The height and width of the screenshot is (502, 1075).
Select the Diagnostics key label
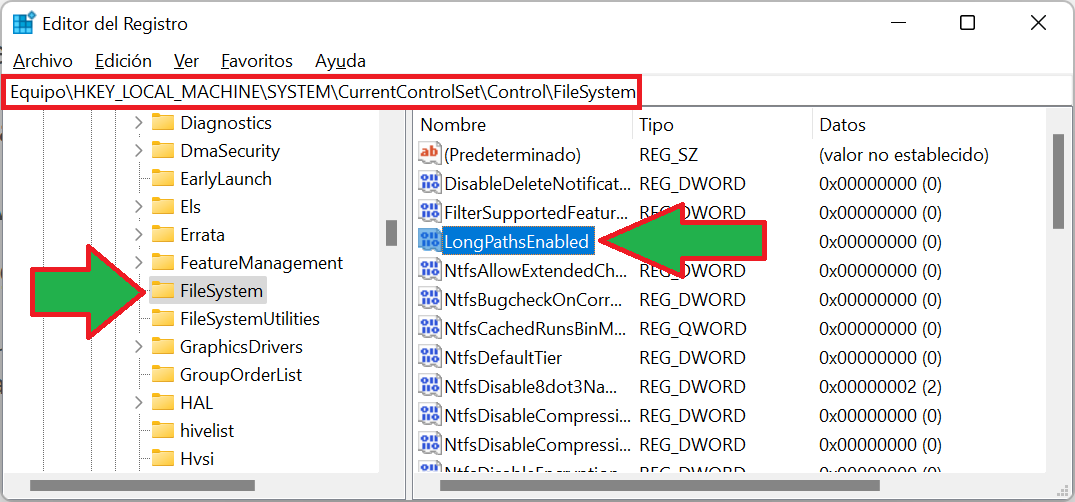[x=226, y=123]
